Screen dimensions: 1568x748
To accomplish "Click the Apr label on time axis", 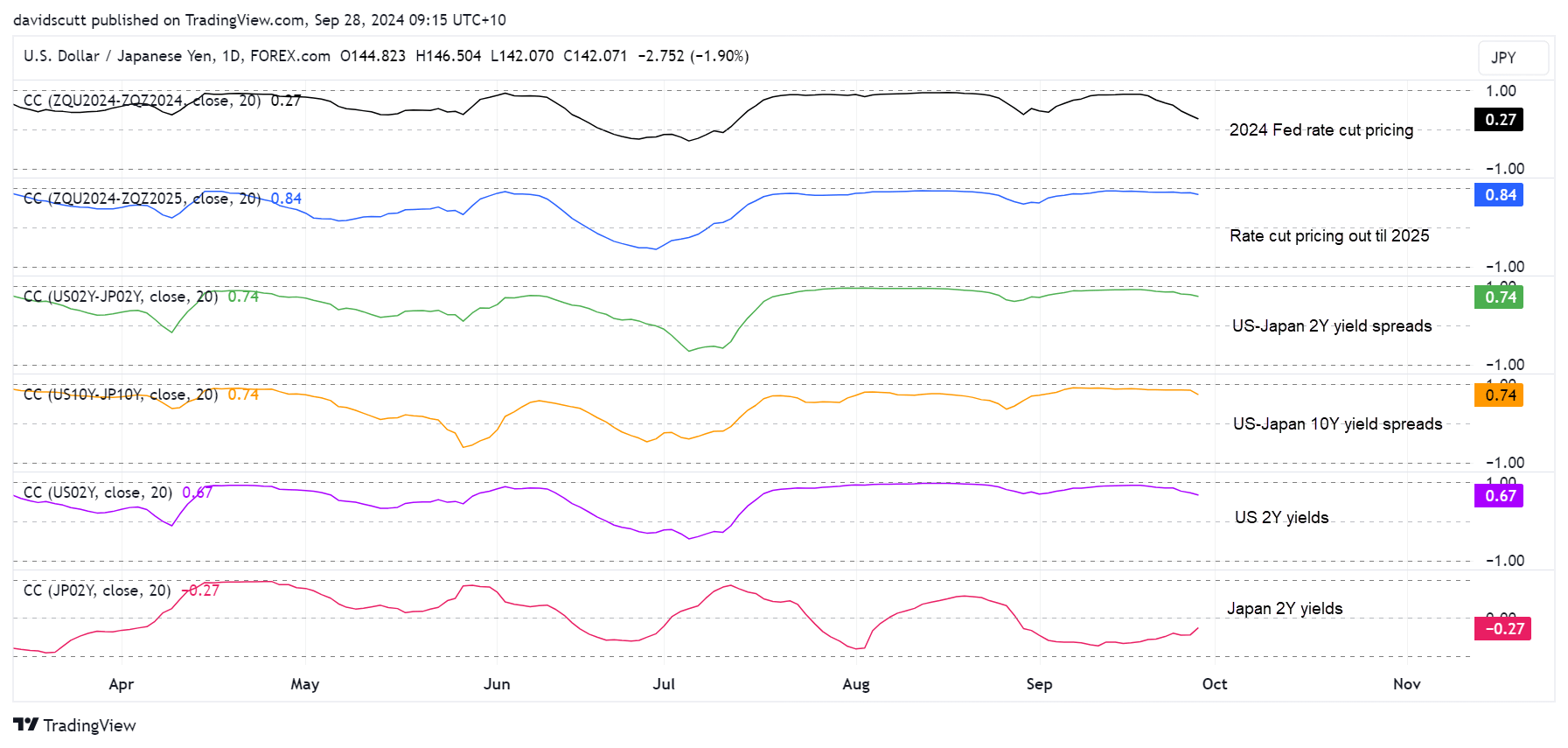I will (122, 684).
